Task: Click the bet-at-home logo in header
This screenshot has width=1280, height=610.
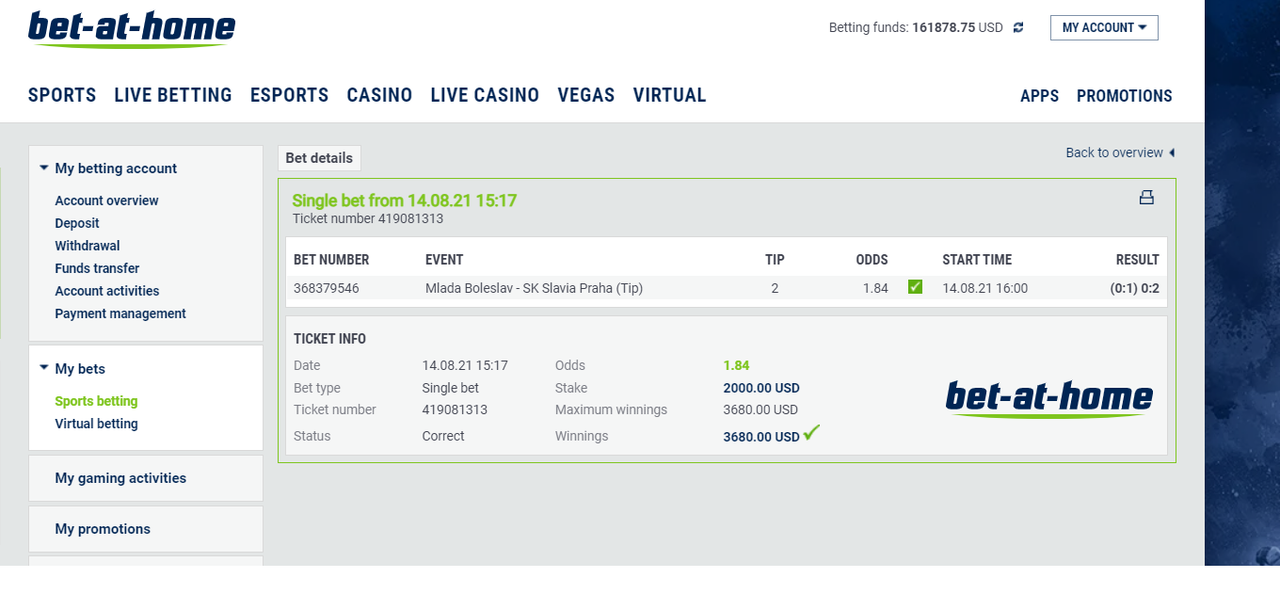Action: [131, 30]
